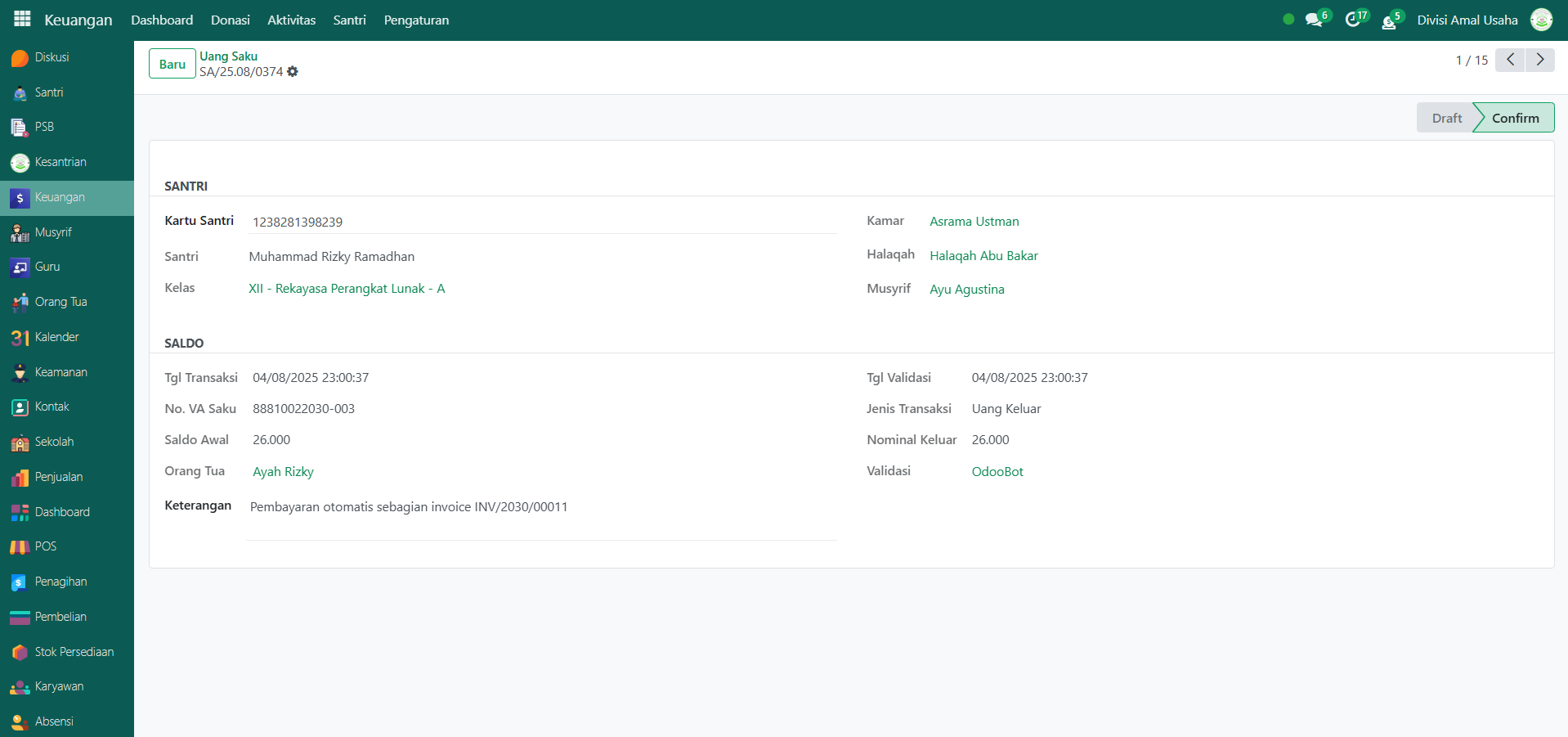Go to the previous record arrow
The image size is (1568, 737).
(1510, 60)
